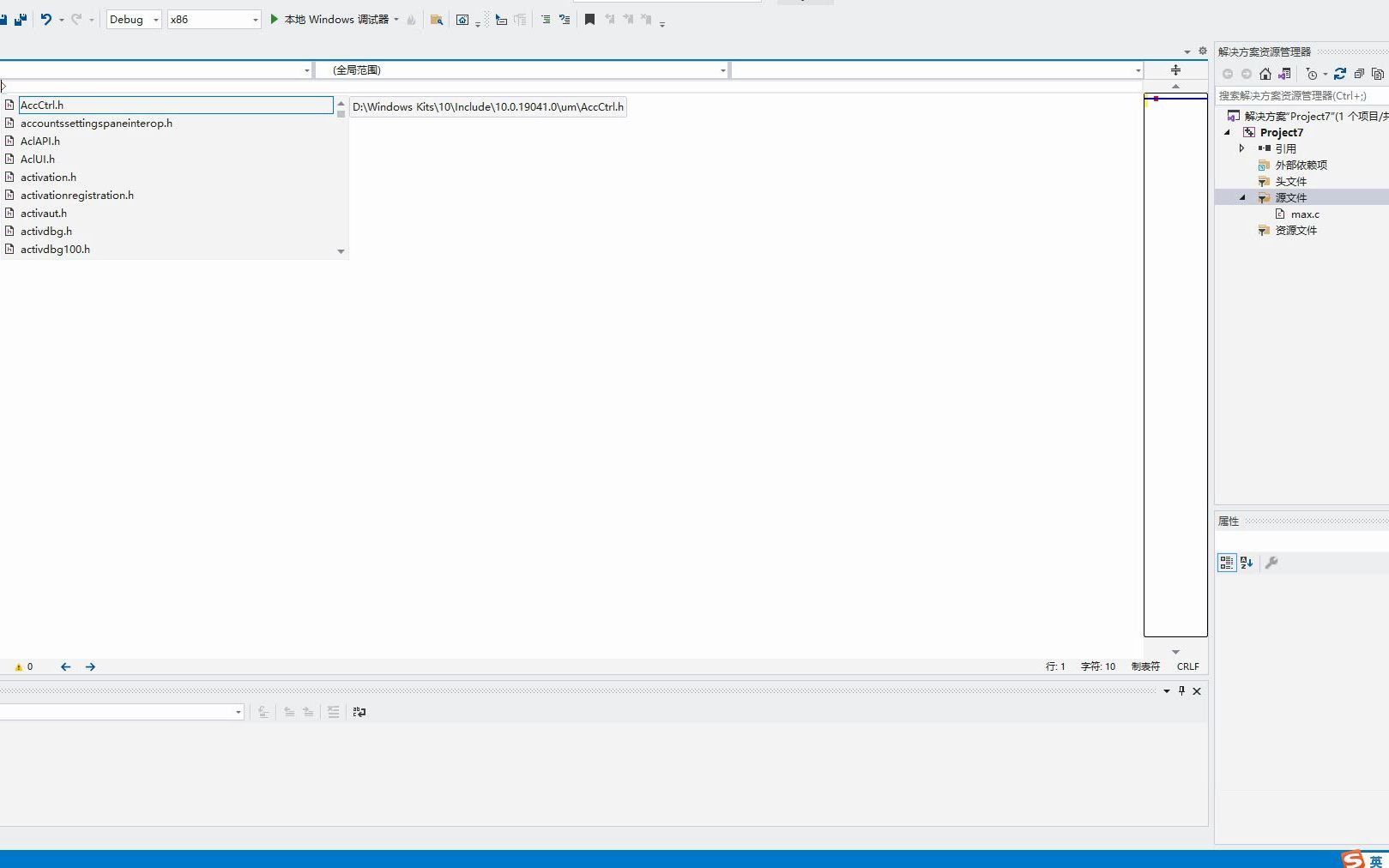Click the Solution Explorer search field
Screen dimensions: 1389x868
pyautogui.click(x=1301, y=96)
